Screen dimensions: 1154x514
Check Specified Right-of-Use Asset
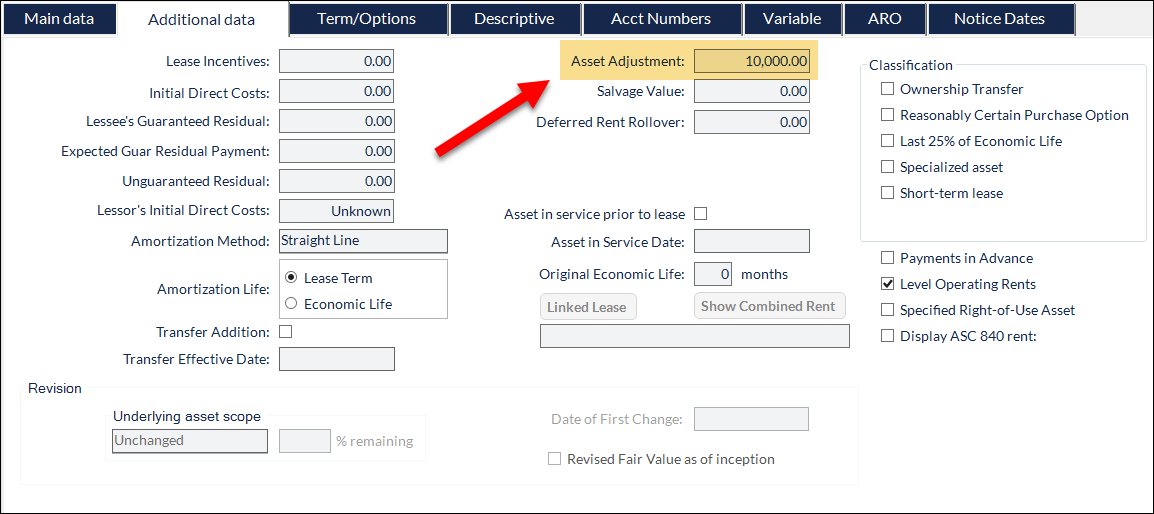887,309
